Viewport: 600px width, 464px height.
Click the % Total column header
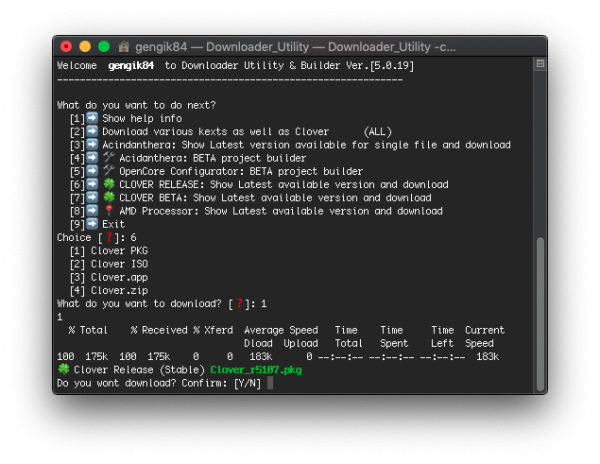pyautogui.click(x=88, y=330)
